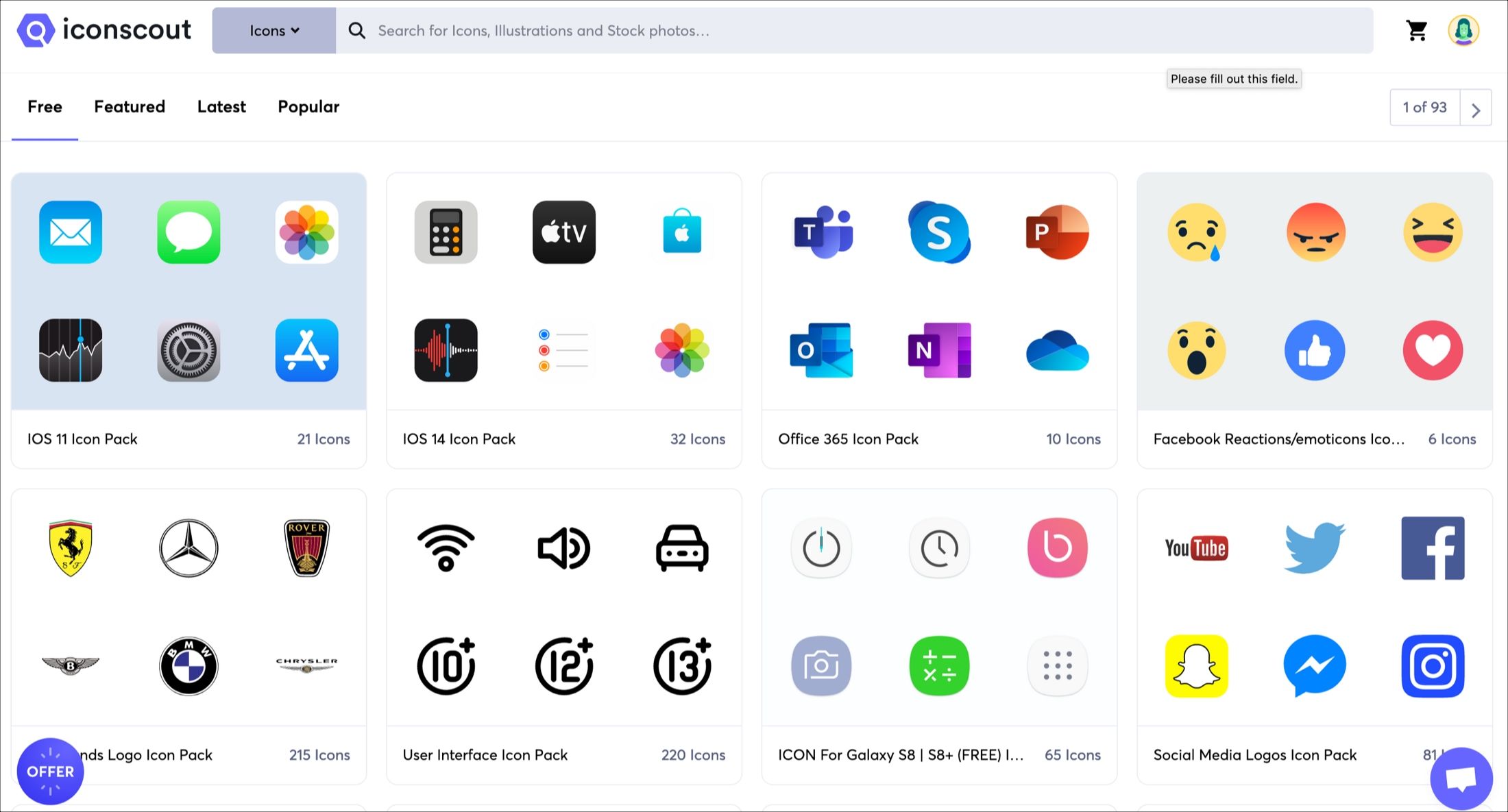Open the IOS 11 pack thumbnail
Image resolution: width=1508 pixels, height=812 pixels.
[x=188, y=291]
